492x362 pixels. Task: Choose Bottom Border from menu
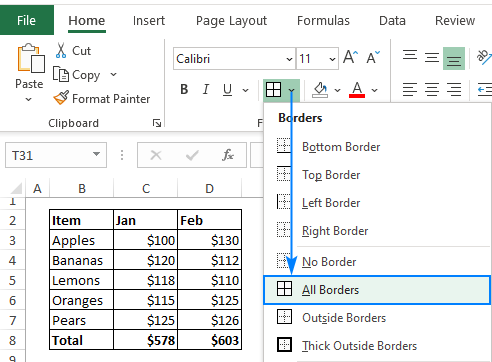(377, 147)
